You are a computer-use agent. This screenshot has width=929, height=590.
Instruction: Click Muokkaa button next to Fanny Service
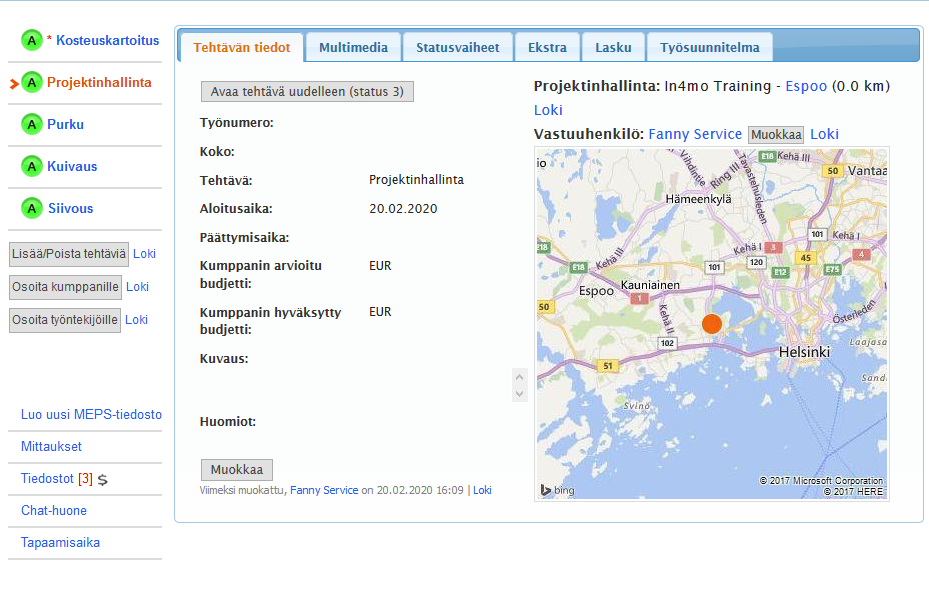pos(775,134)
